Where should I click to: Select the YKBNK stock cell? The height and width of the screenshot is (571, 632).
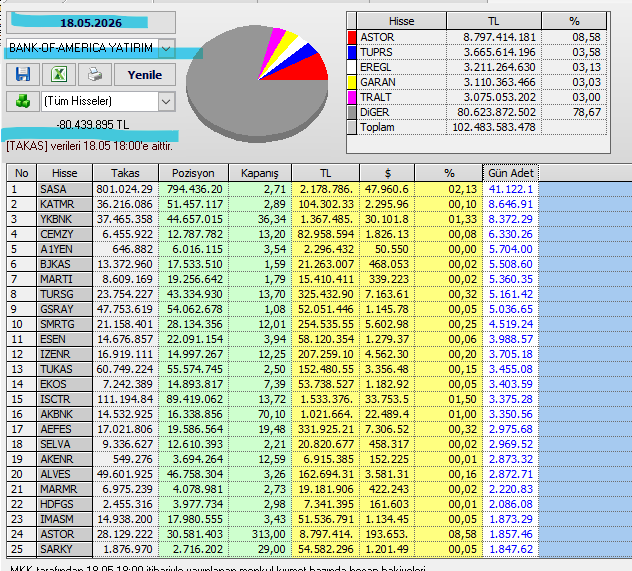(64, 219)
